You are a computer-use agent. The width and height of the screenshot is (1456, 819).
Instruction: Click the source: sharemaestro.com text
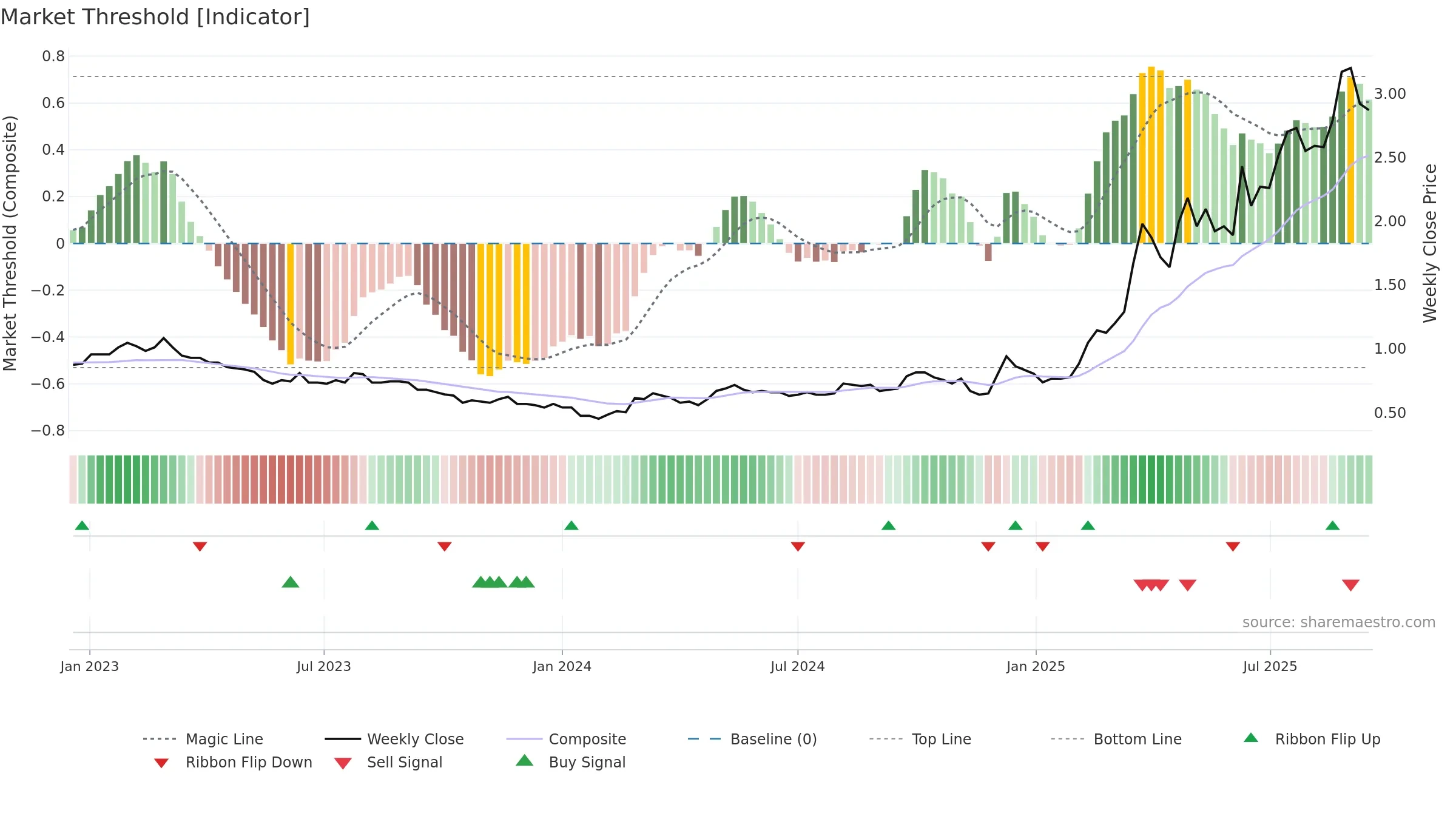click(1339, 622)
